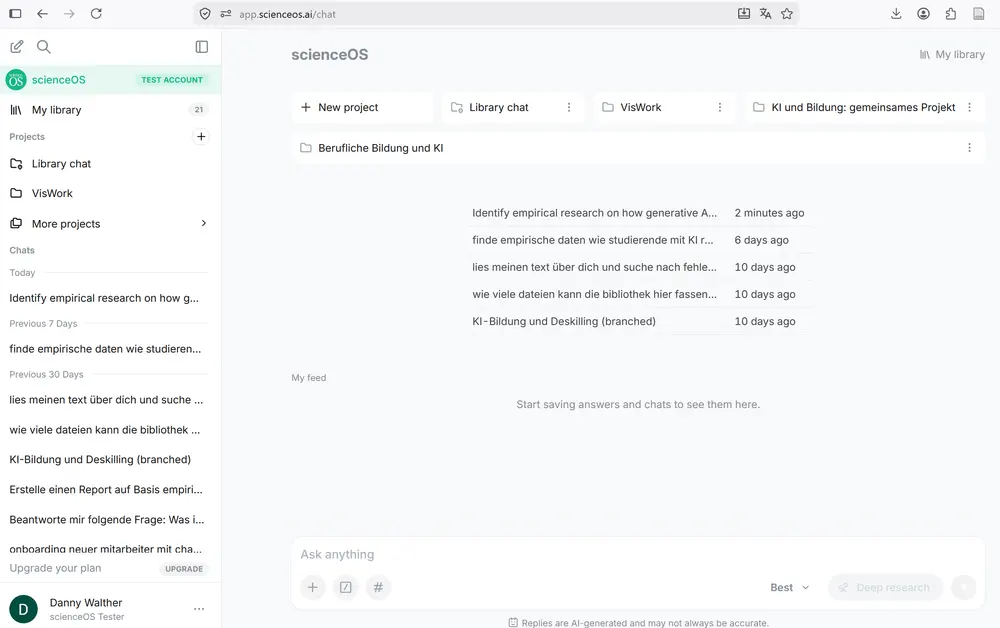1000x628 pixels.
Task: Open sidebar chat 'Beantworte mir folgende Frage'
Action: pos(107,520)
